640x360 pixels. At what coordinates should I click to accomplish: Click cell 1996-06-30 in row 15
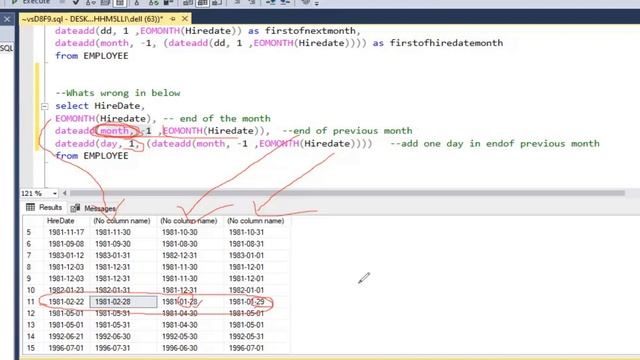[x=180, y=348]
